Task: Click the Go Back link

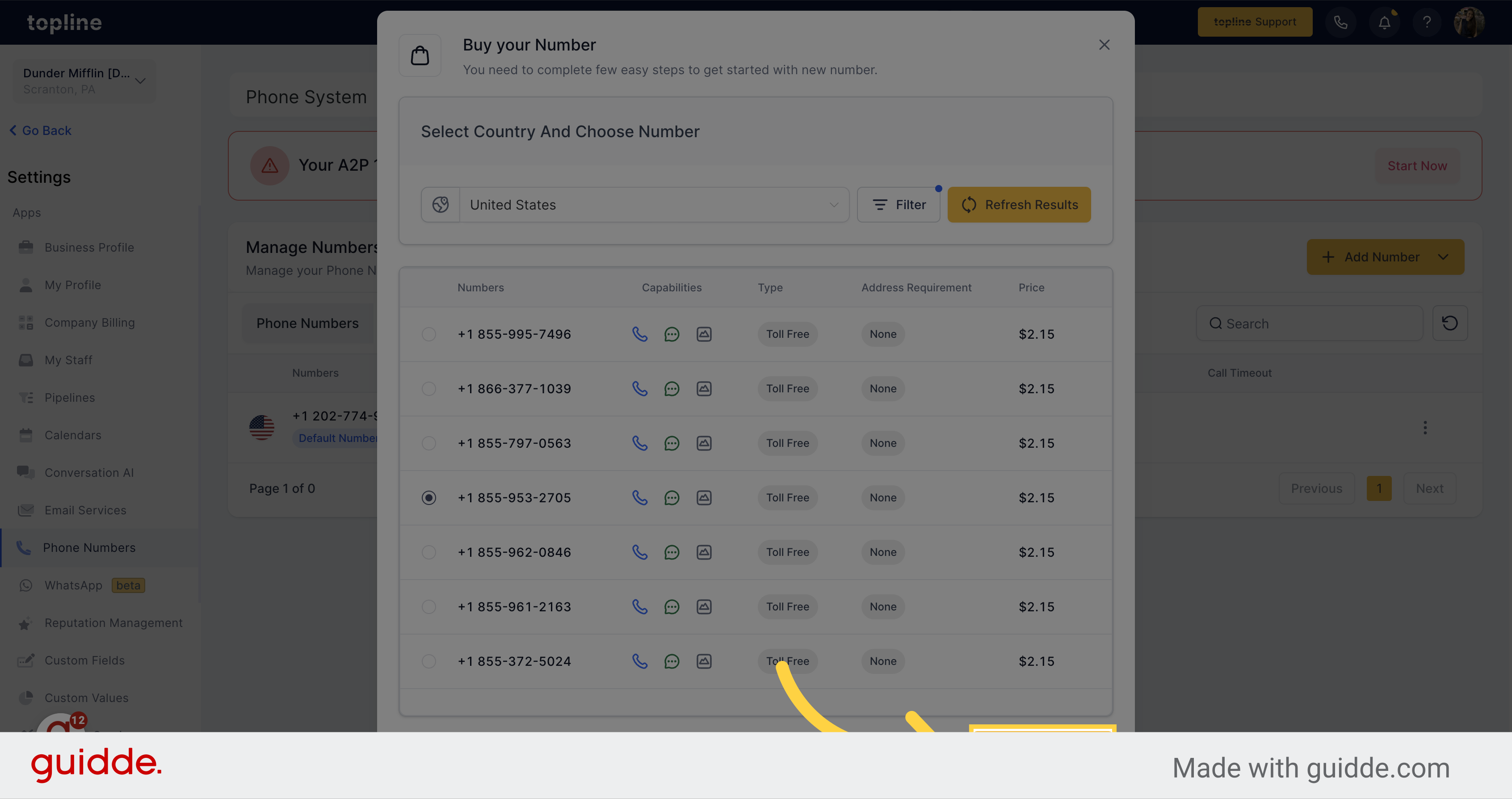Action: (x=41, y=130)
